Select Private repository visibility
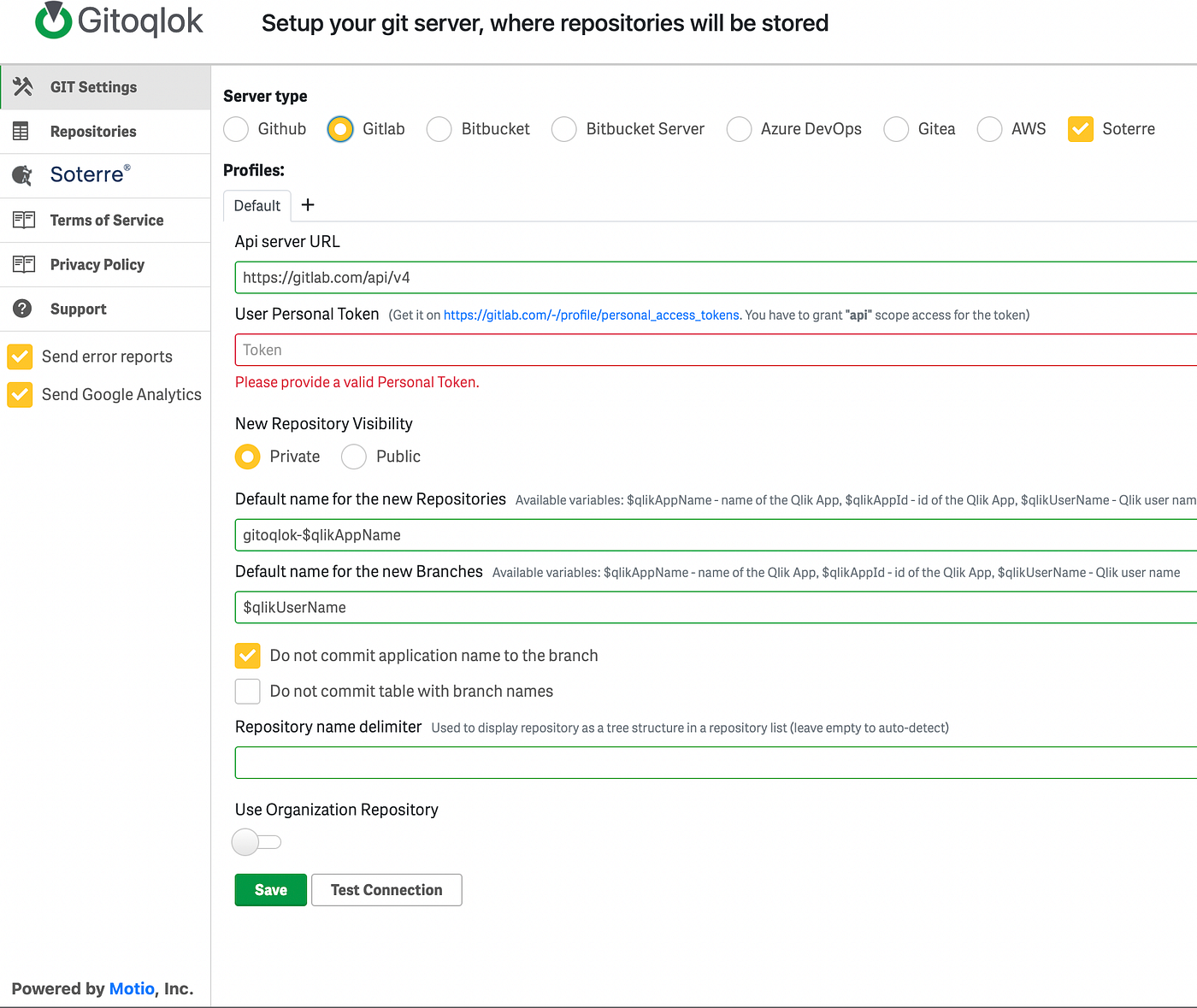1197x1008 pixels. point(248,457)
